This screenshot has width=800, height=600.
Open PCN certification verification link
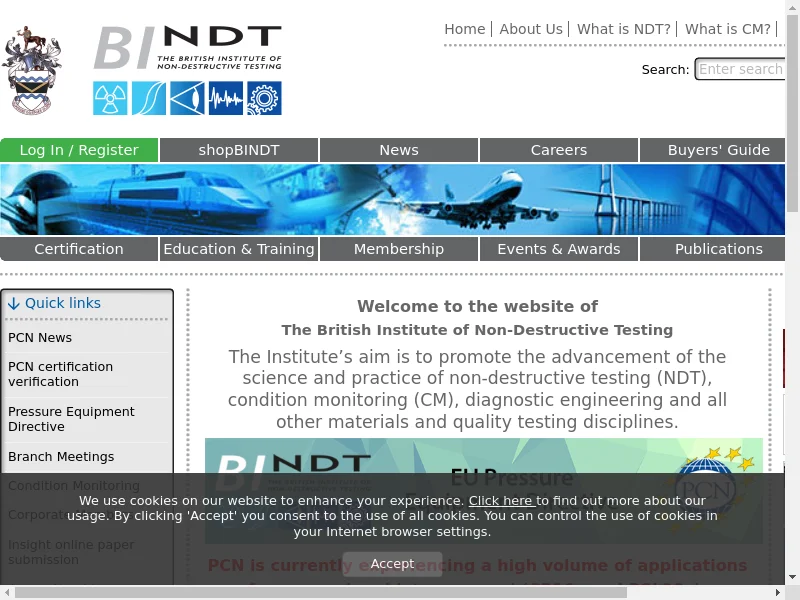[x=60, y=374]
